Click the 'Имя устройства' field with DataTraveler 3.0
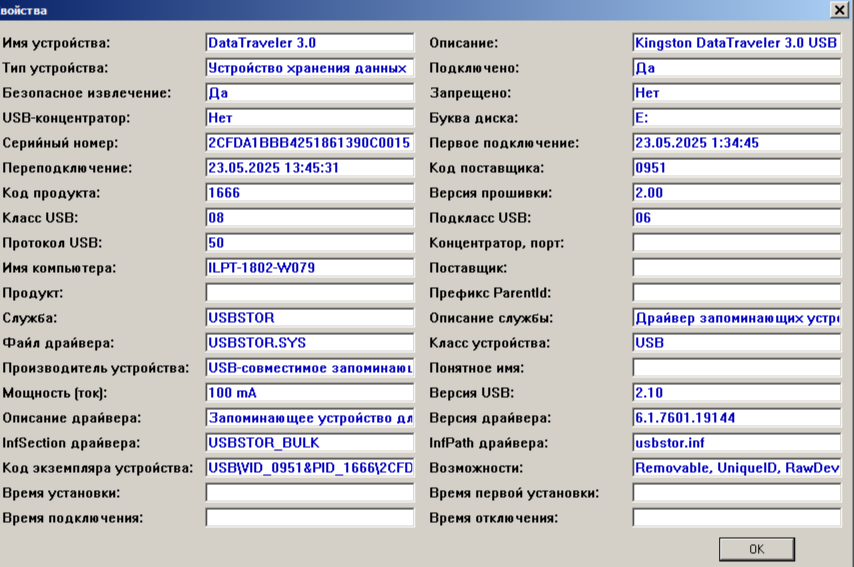854x567 pixels. click(x=309, y=43)
